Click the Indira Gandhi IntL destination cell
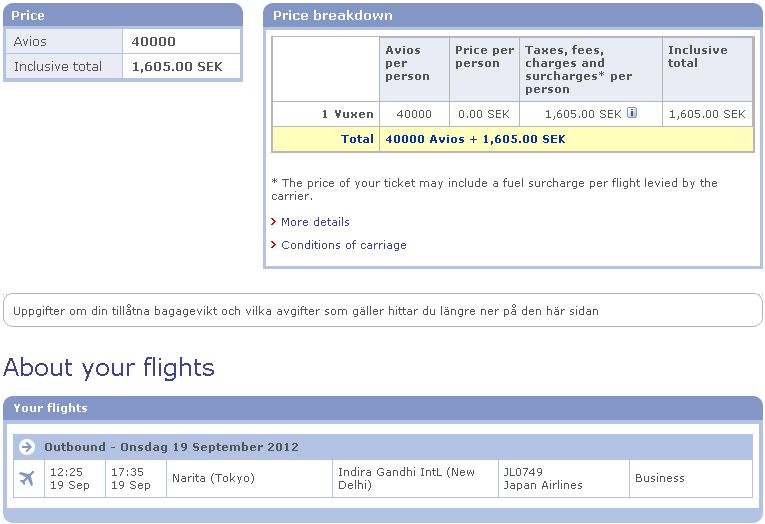Image resolution: width=765 pixels, height=524 pixels. coord(415,479)
